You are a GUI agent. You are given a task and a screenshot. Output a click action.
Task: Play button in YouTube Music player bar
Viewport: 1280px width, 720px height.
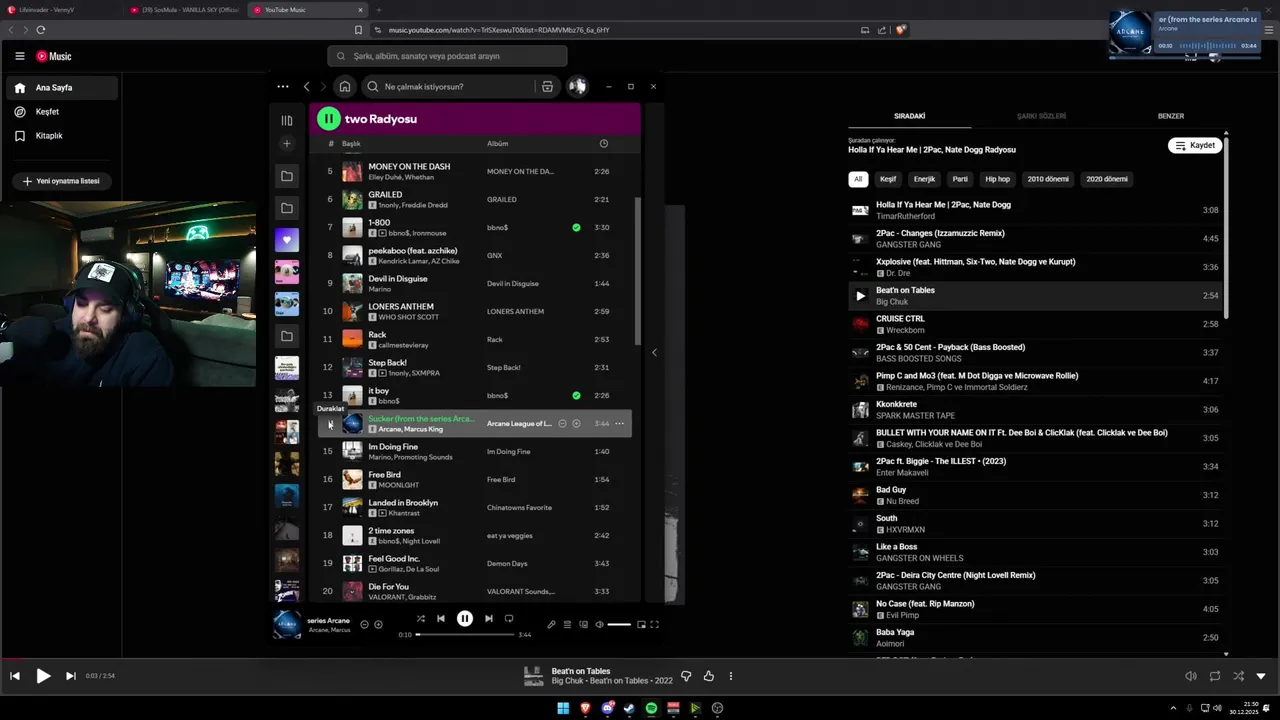(x=43, y=676)
